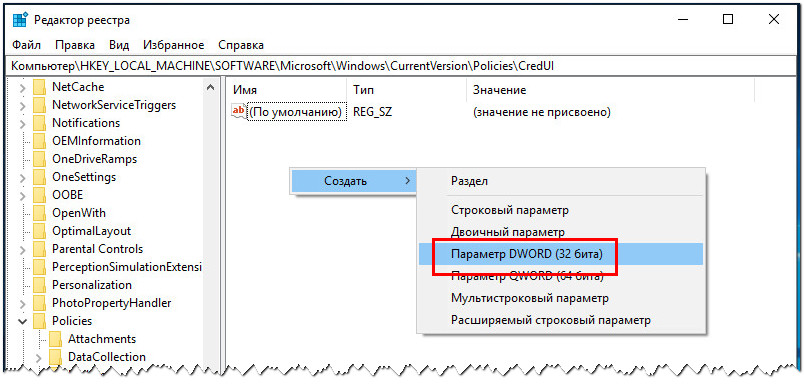
Task: Expand the NetworkServiceTriggers node
Action: [23, 106]
